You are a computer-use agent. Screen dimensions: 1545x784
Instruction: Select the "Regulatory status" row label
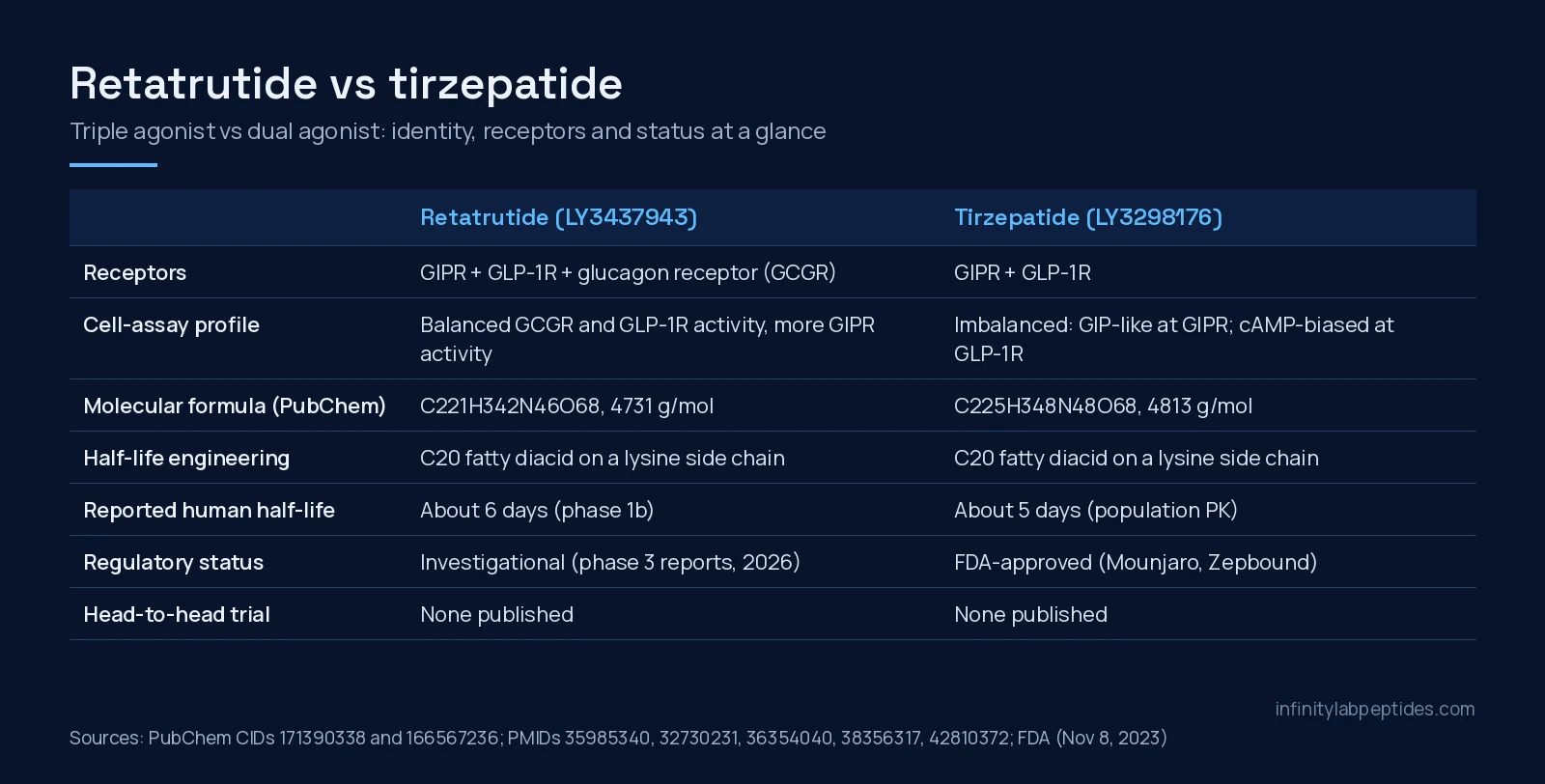pyautogui.click(x=174, y=562)
